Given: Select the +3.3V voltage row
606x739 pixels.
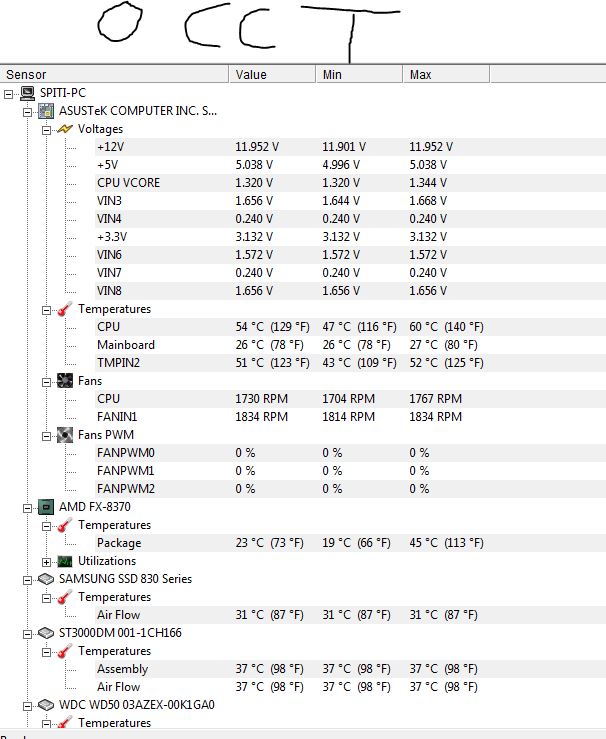Looking at the screenshot, I should tap(350, 237).
